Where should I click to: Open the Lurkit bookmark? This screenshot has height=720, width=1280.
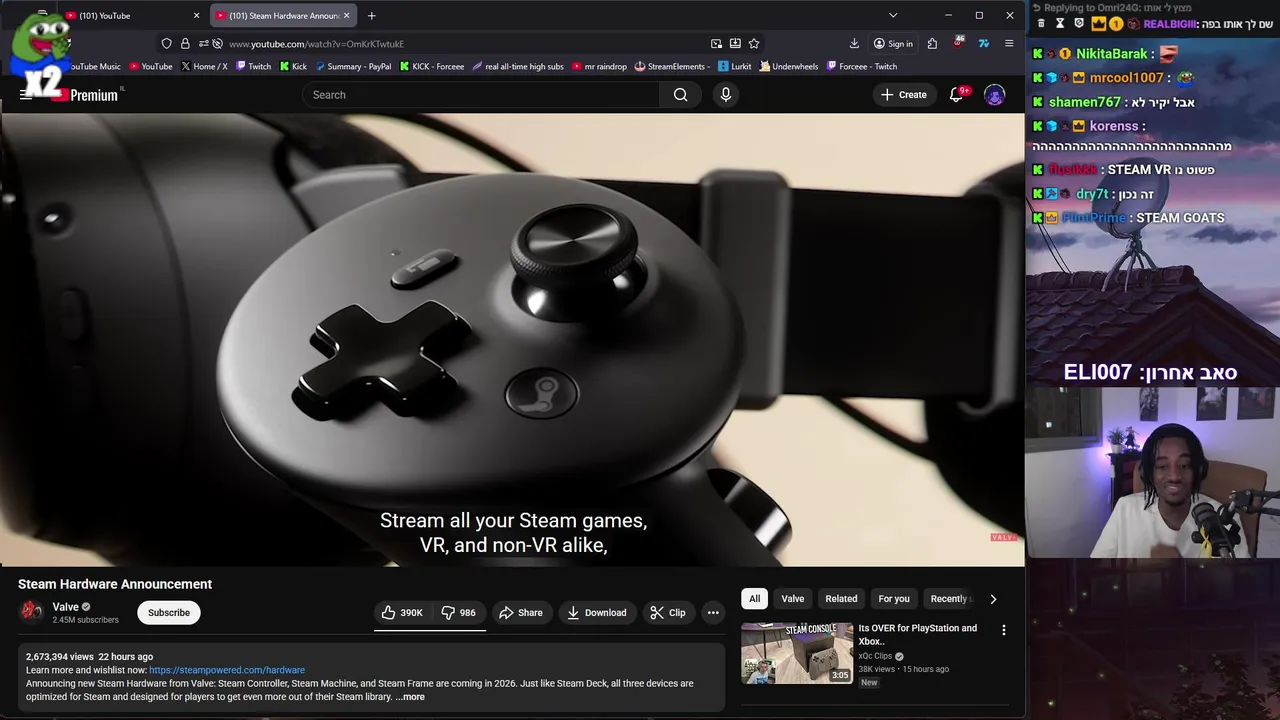(x=735, y=67)
